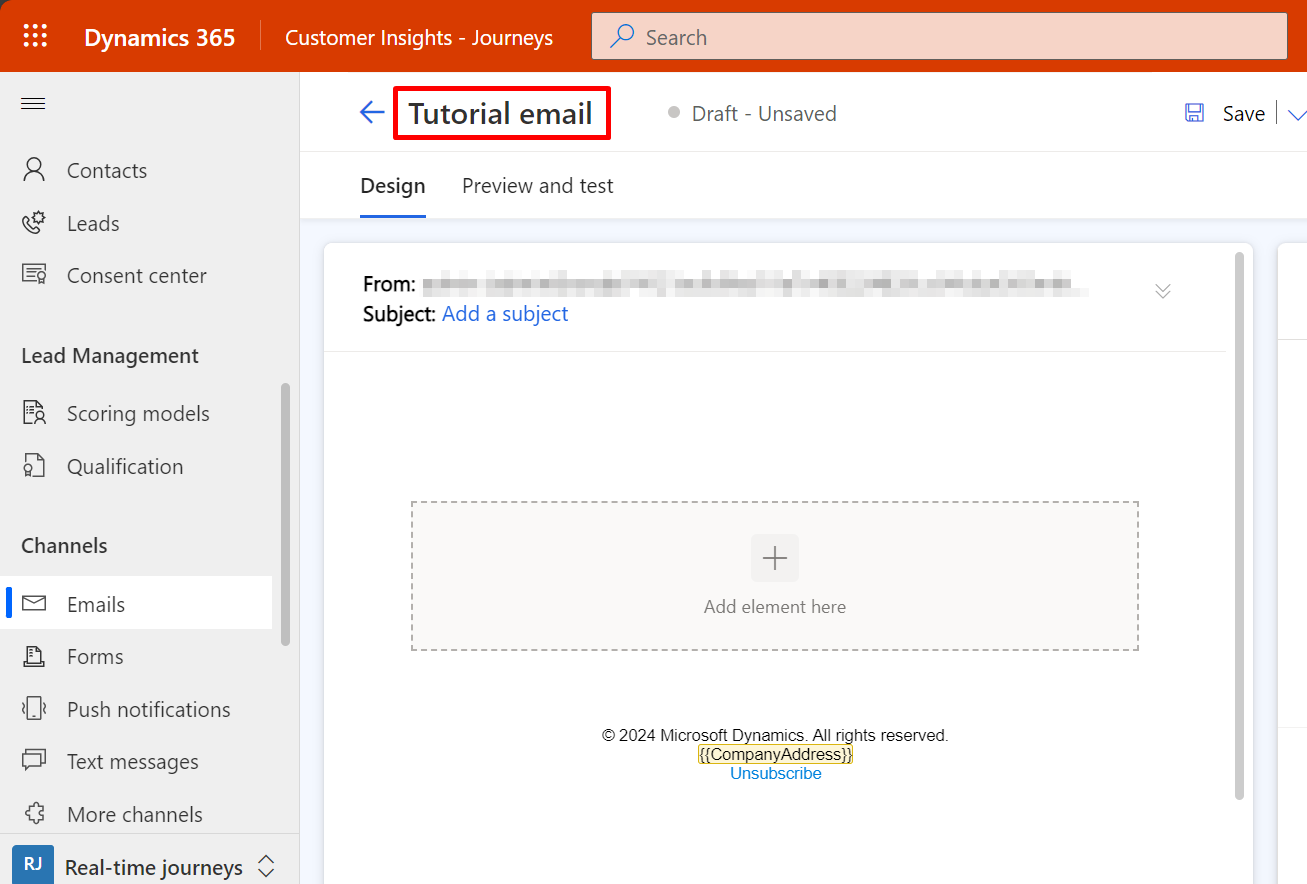Click the Save button label
Image resolution: width=1307 pixels, height=884 pixels.
click(1244, 114)
